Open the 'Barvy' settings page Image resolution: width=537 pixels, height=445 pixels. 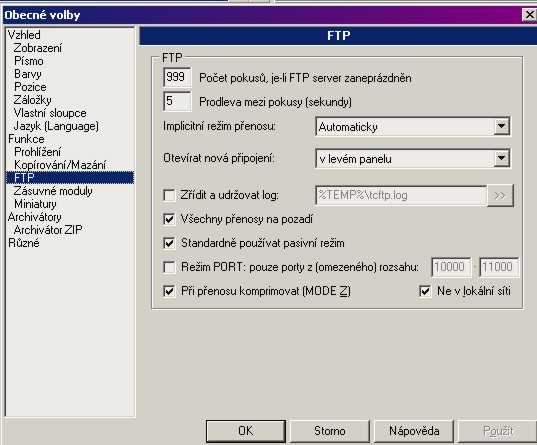coord(28,74)
